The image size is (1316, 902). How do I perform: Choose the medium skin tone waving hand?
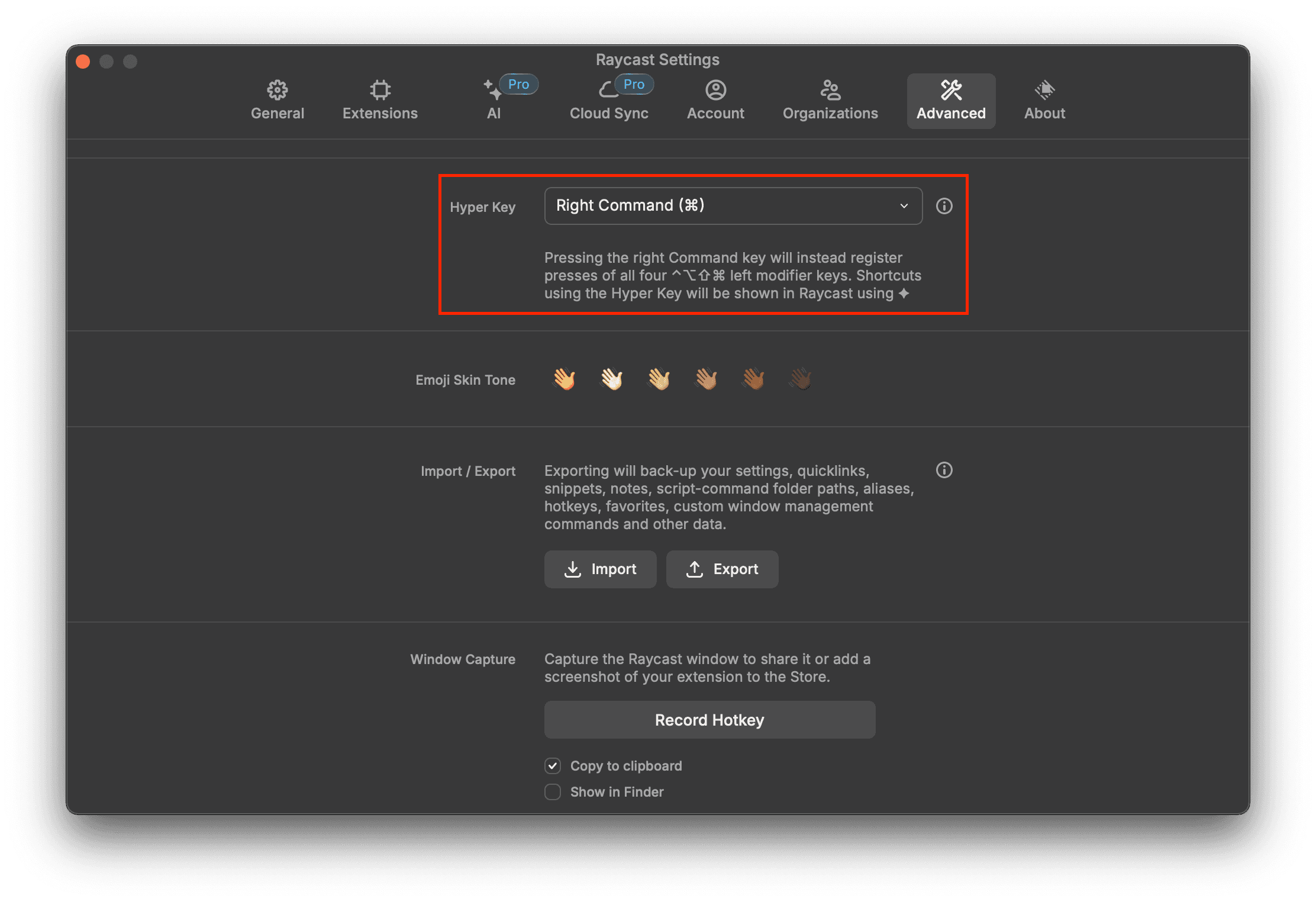[706, 379]
